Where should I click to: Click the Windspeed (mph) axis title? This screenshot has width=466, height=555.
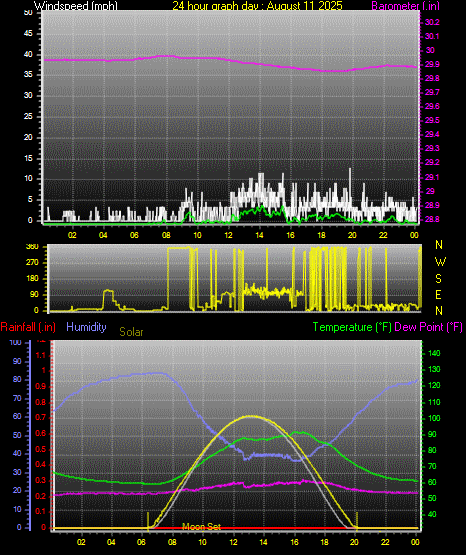[75, 6]
